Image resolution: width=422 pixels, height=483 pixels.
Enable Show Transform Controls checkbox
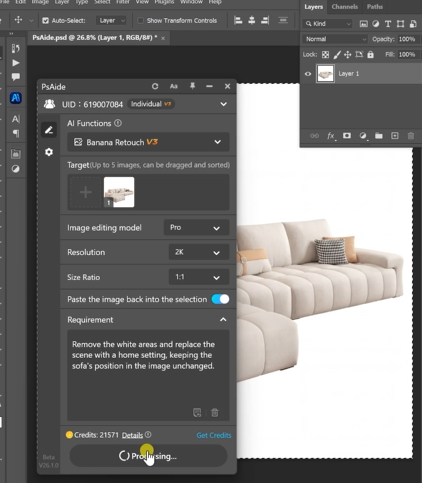click(x=141, y=21)
